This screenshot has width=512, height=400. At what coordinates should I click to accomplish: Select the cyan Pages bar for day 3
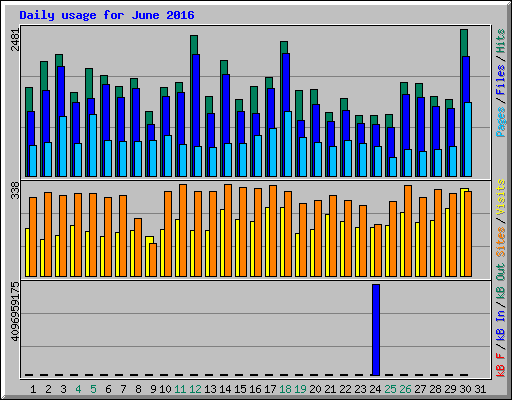(63, 146)
